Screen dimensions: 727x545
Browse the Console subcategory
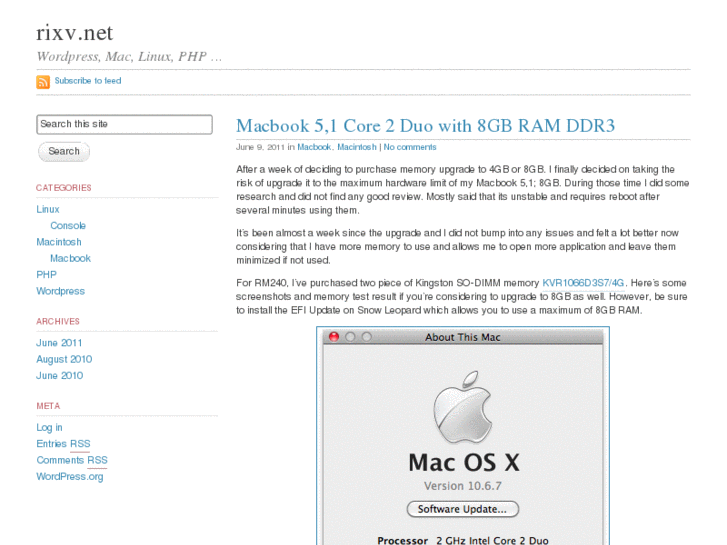coord(68,225)
